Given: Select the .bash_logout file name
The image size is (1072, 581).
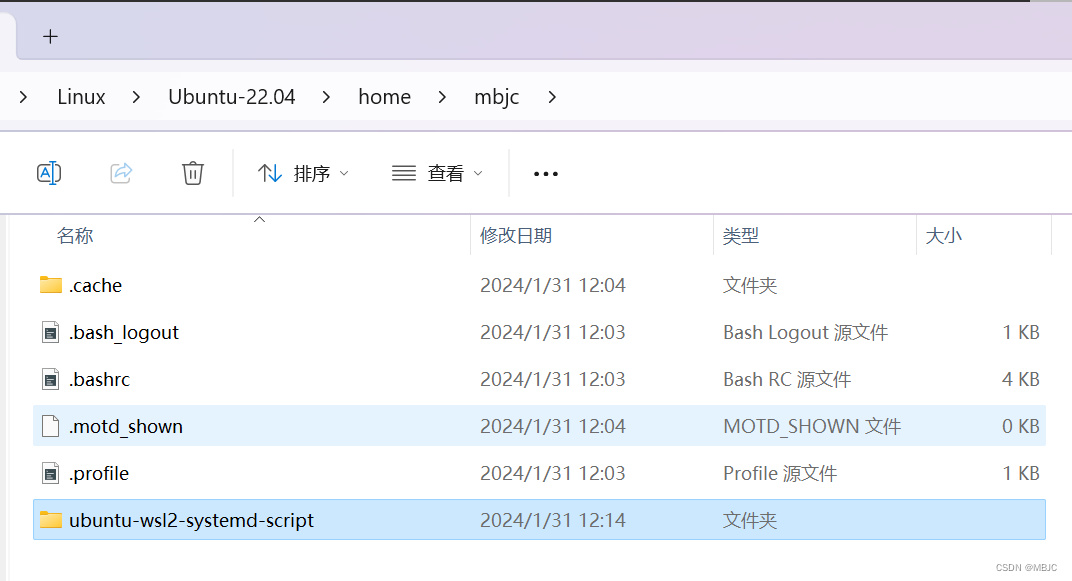Looking at the screenshot, I should pyautogui.click(x=124, y=332).
